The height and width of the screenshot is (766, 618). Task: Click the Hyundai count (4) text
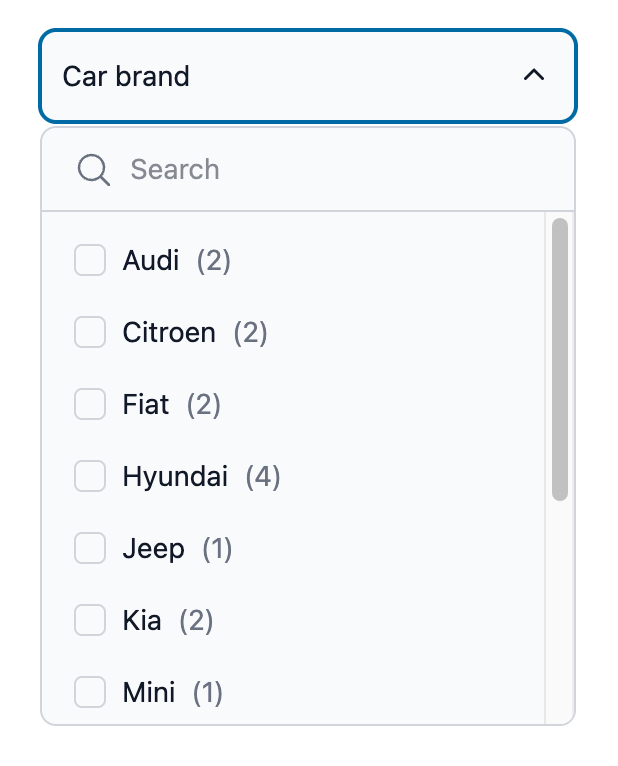pos(263,477)
